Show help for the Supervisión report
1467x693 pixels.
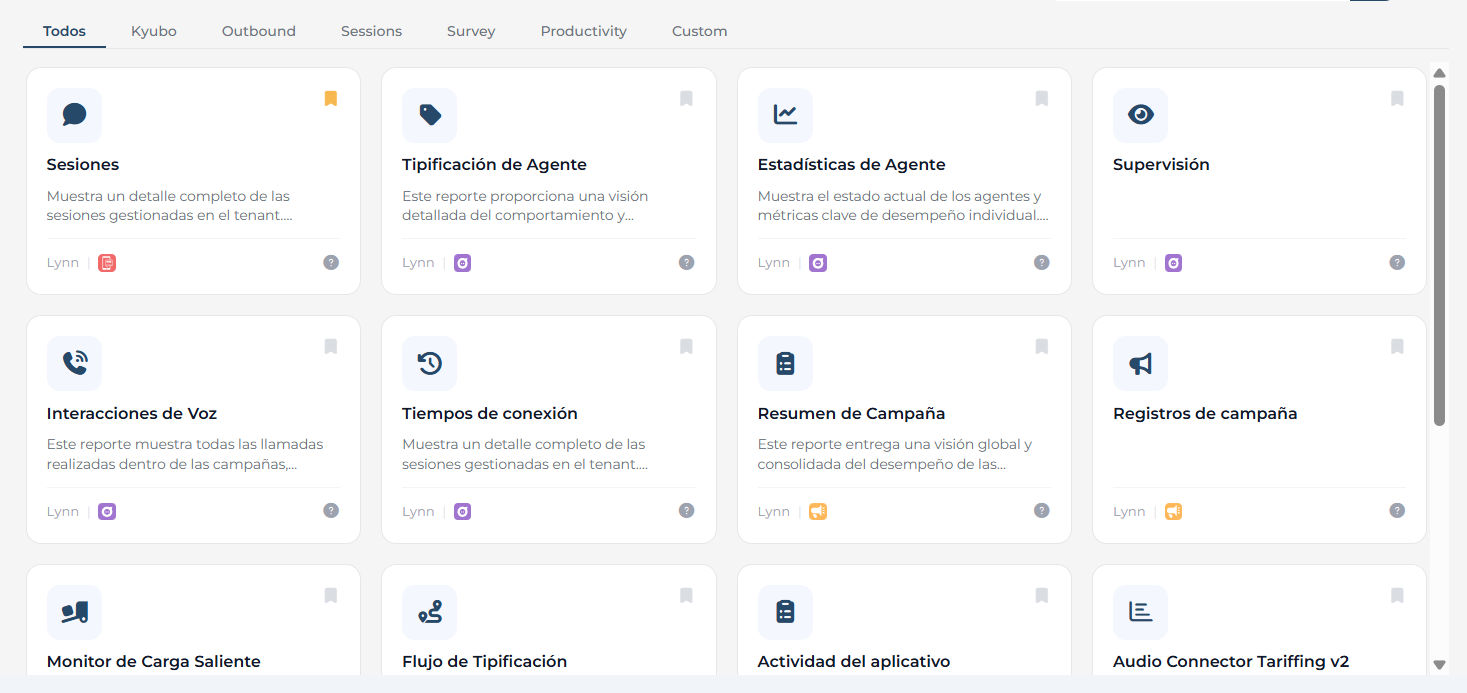point(1397,262)
